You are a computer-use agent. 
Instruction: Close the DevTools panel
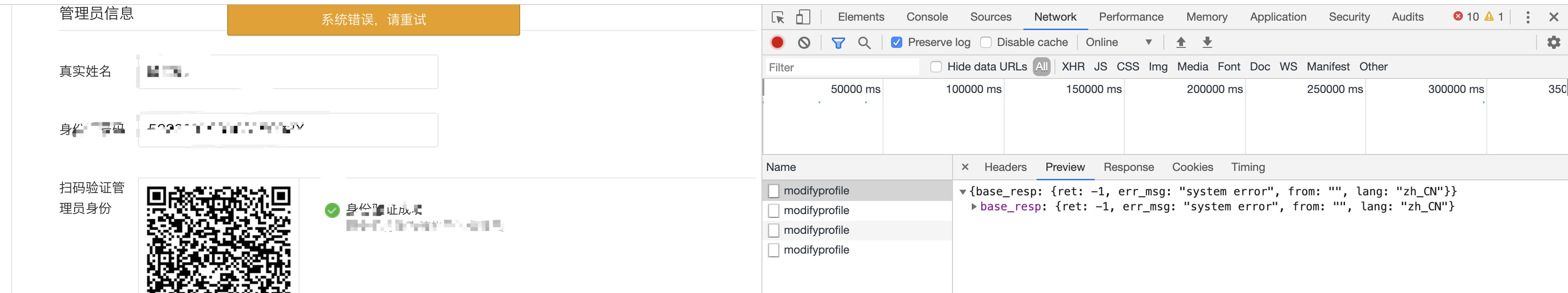coord(1553,17)
